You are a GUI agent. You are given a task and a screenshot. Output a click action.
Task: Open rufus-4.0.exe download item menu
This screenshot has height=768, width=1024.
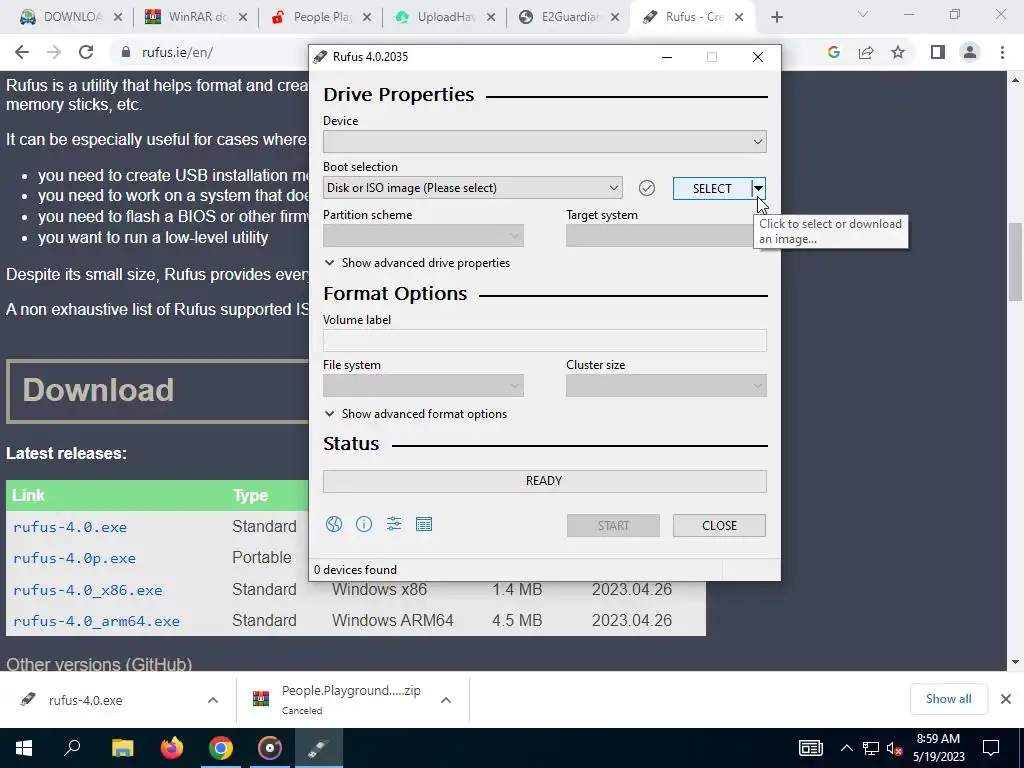pos(213,700)
